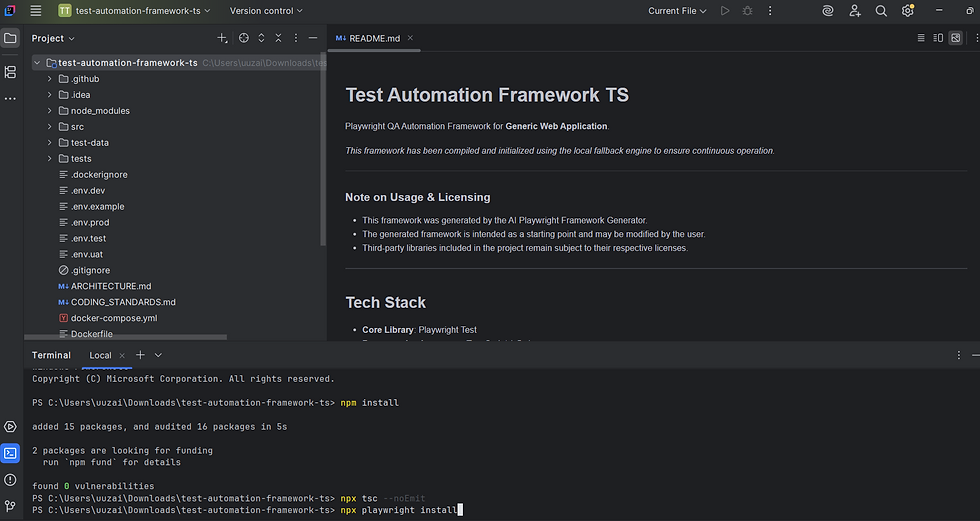Add a new terminal tab
The width and height of the screenshot is (980, 521).
(141, 355)
